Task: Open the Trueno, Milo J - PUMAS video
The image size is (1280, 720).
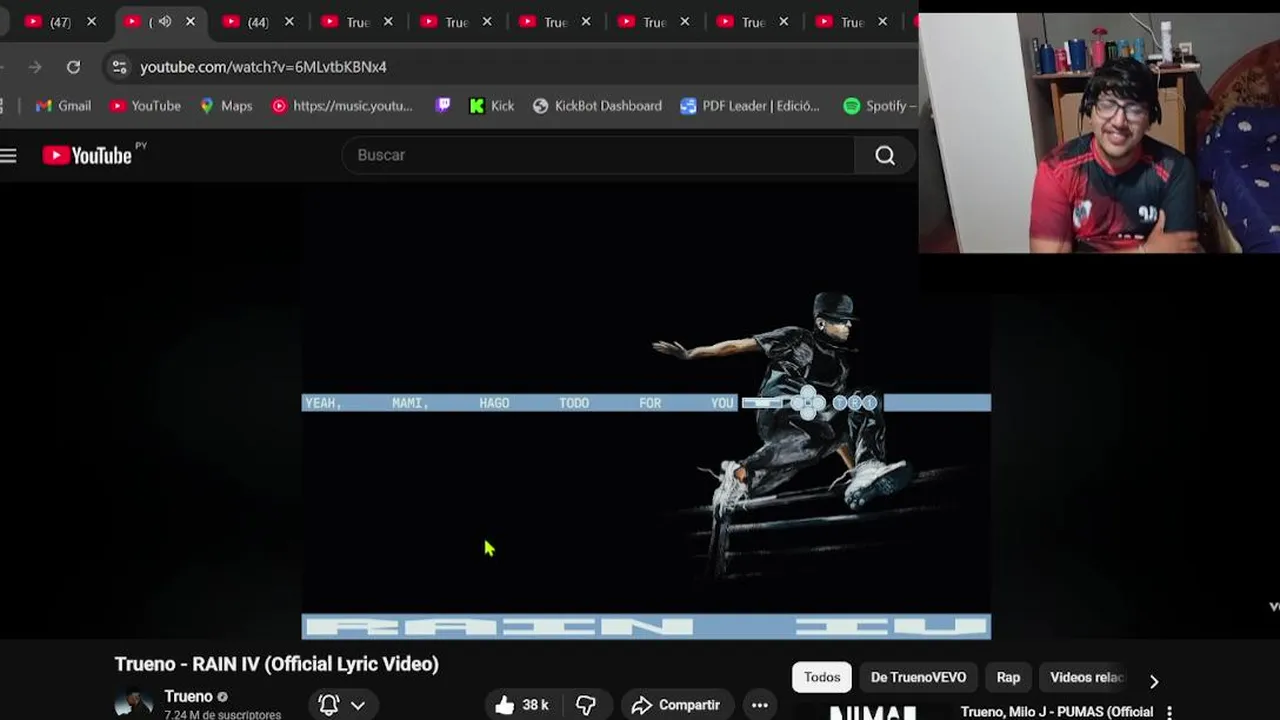Action: 1057,712
